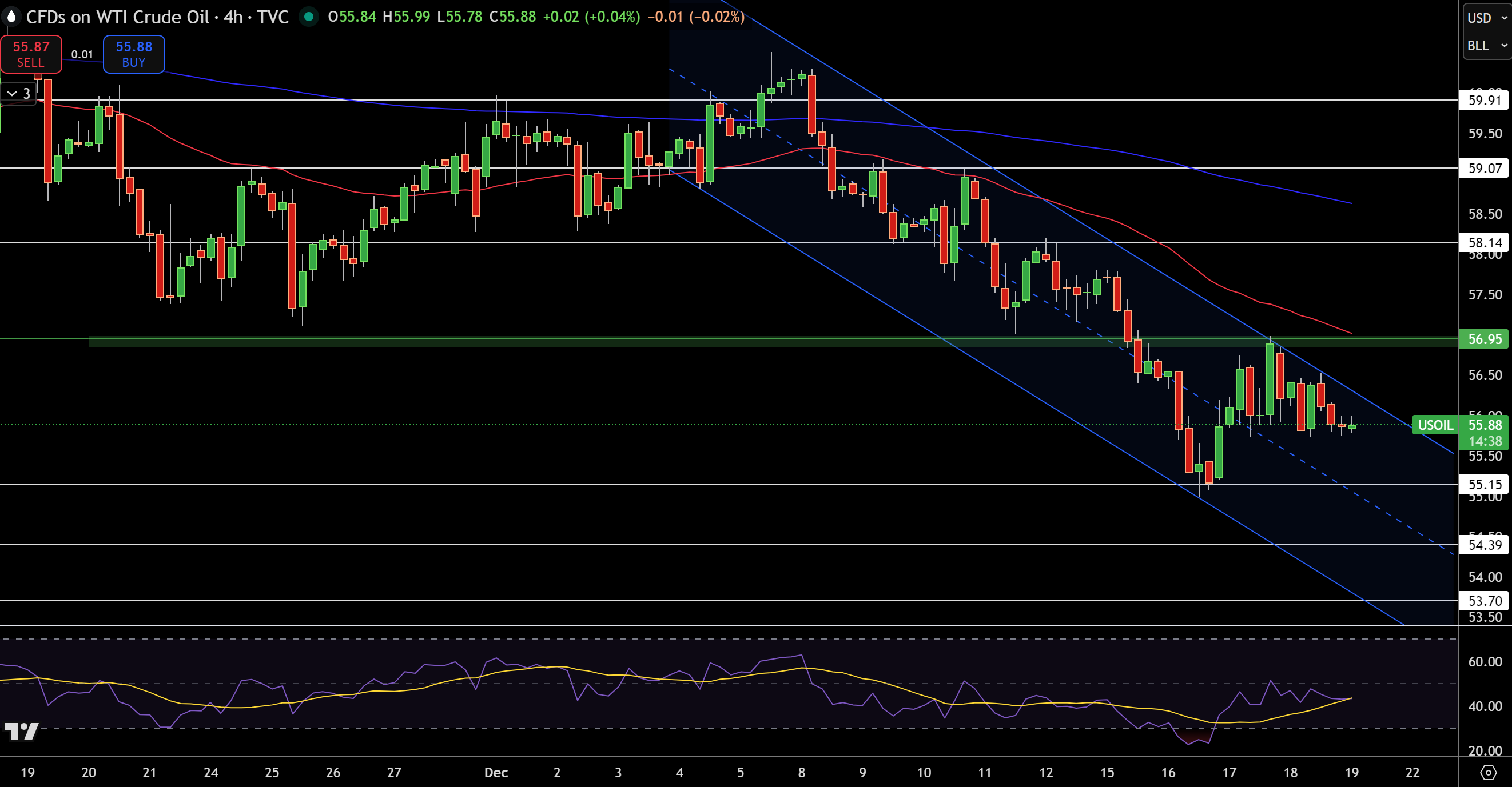Image resolution: width=1512 pixels, height=787 pixels.
Task: Click the BUY 55.88 button
Action: click(134, 54)
